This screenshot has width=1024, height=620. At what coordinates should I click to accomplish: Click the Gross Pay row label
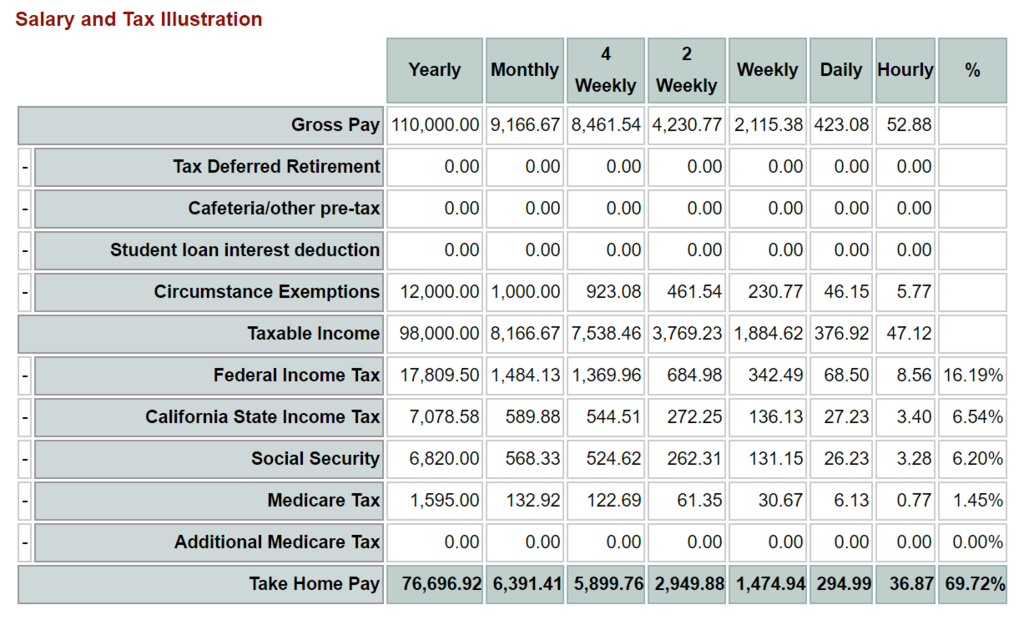pyautogui.click(x=335, y=125)
